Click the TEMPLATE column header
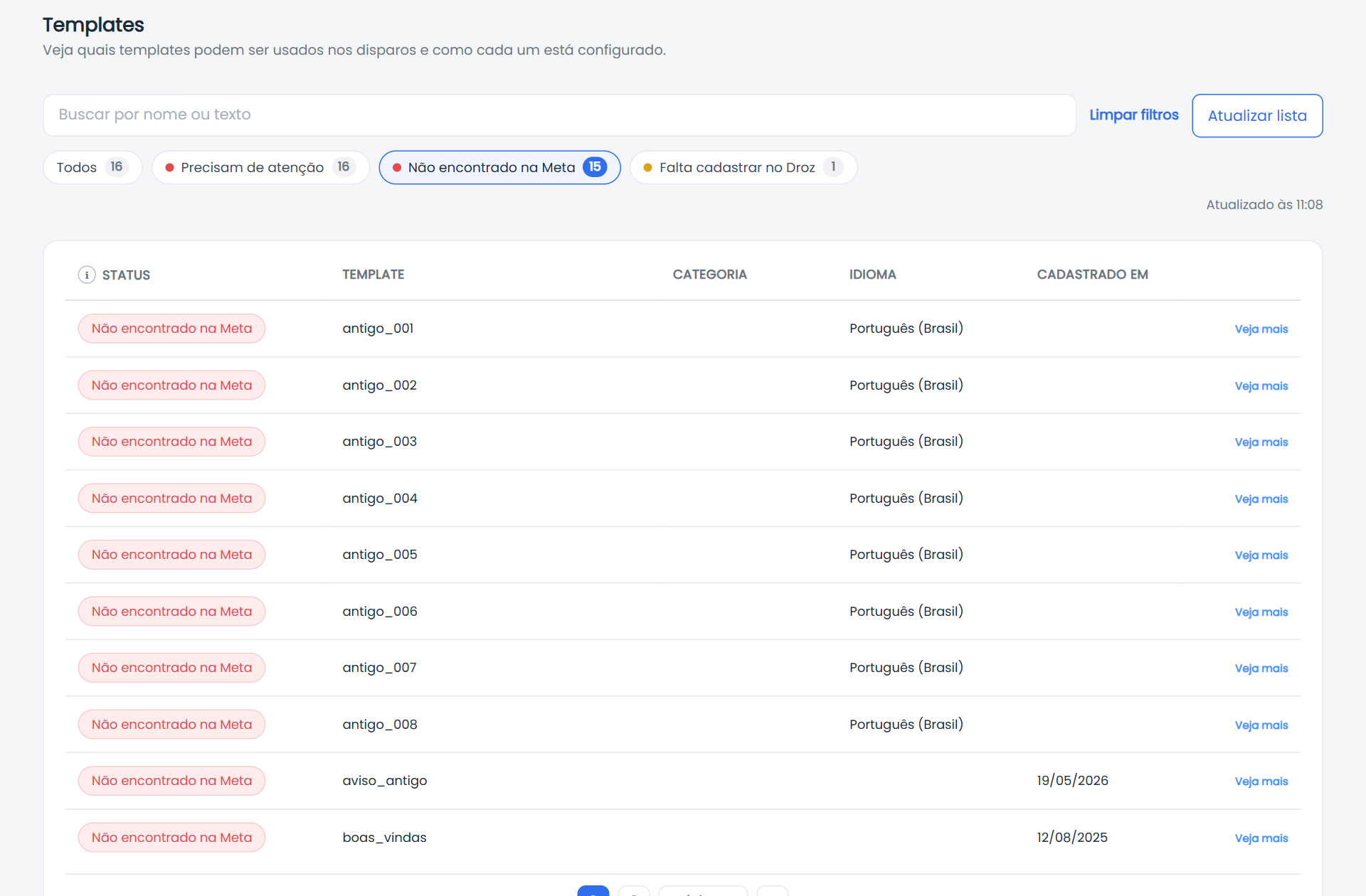Image resolution: width=1366 pixels, height=896 pixels. coord(373,274)
